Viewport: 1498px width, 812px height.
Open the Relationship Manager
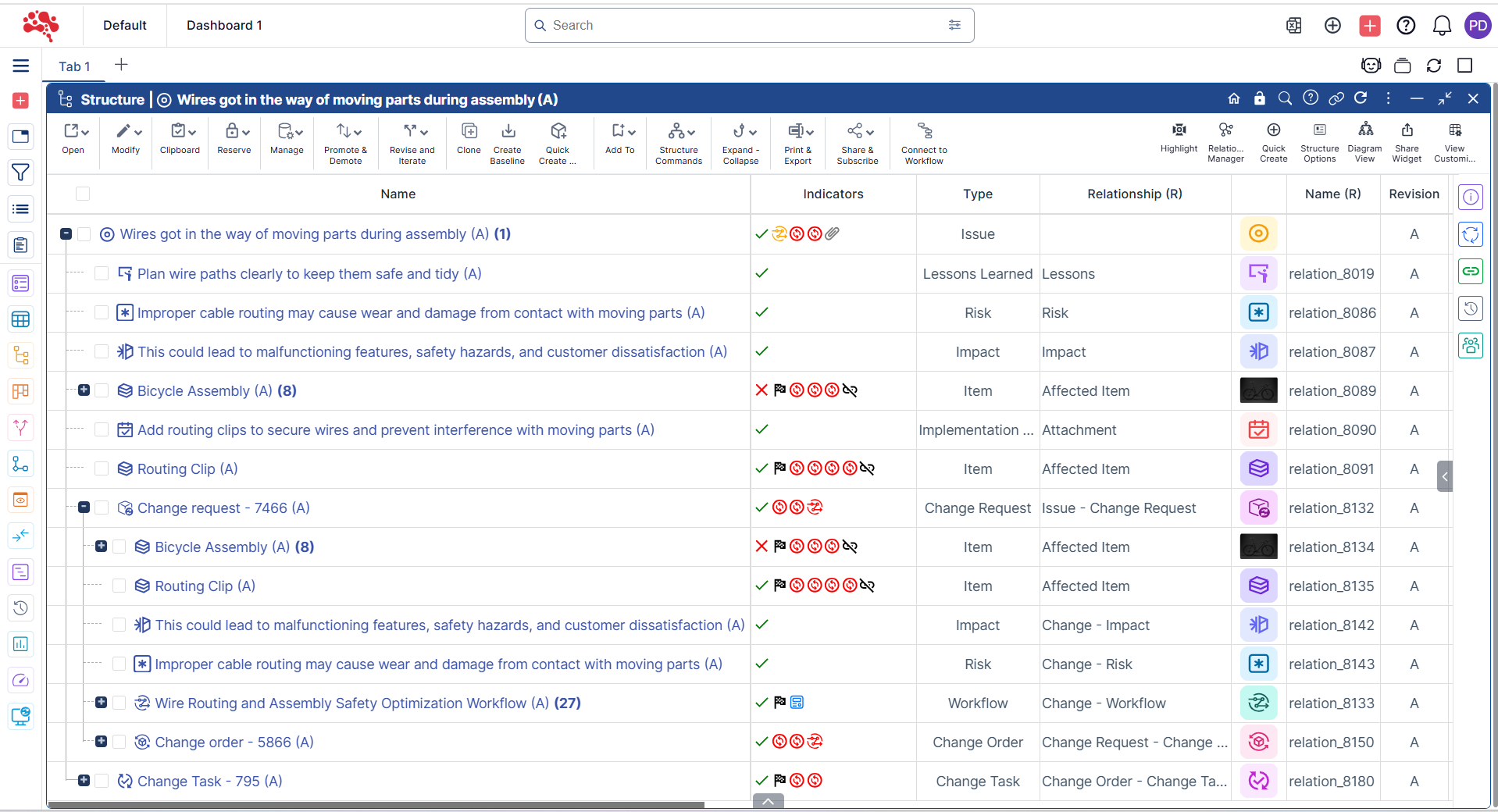1225,130
